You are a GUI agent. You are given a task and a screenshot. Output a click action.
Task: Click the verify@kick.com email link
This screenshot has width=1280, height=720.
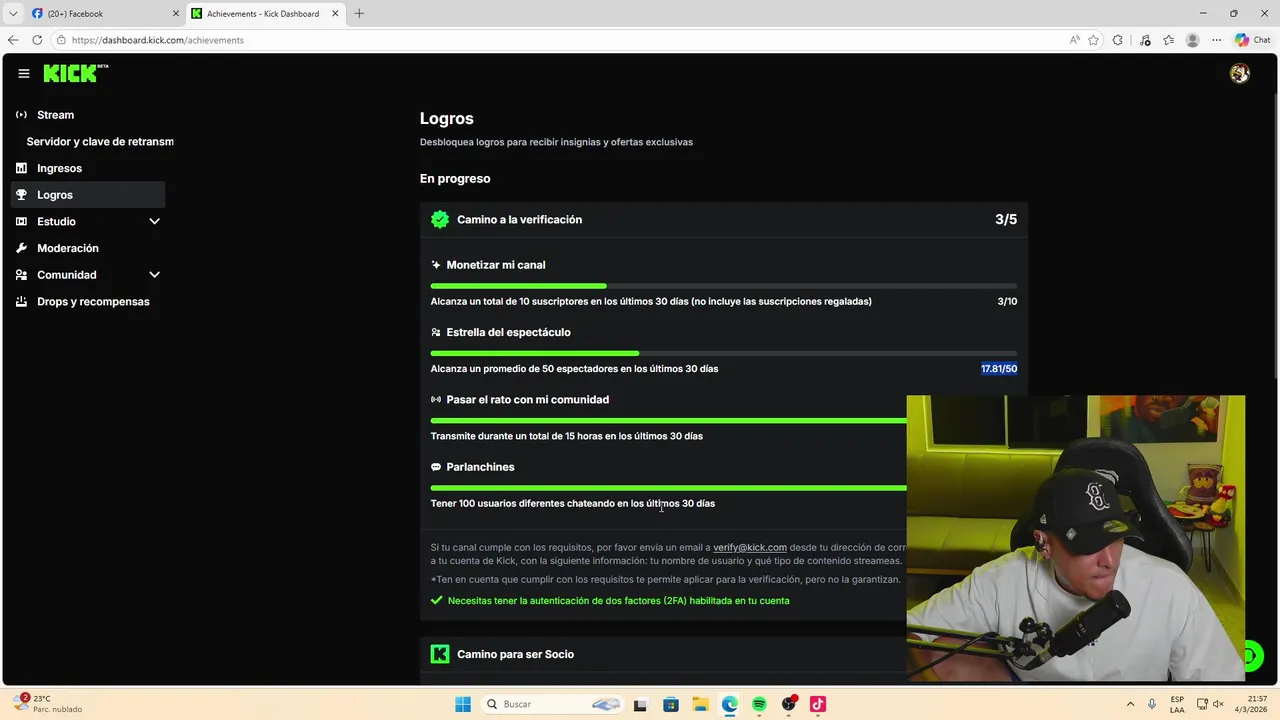click(x=750, y=548)
